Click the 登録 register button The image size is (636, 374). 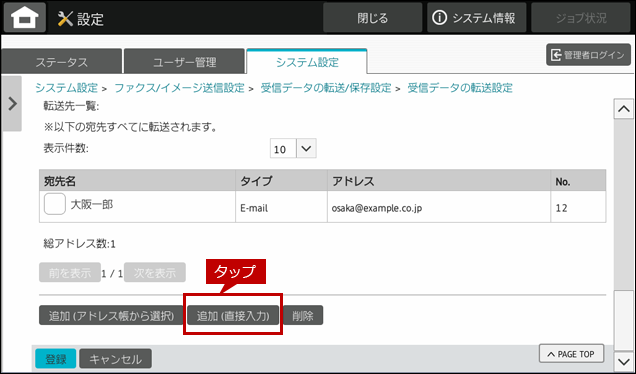[x=56, y=359]
